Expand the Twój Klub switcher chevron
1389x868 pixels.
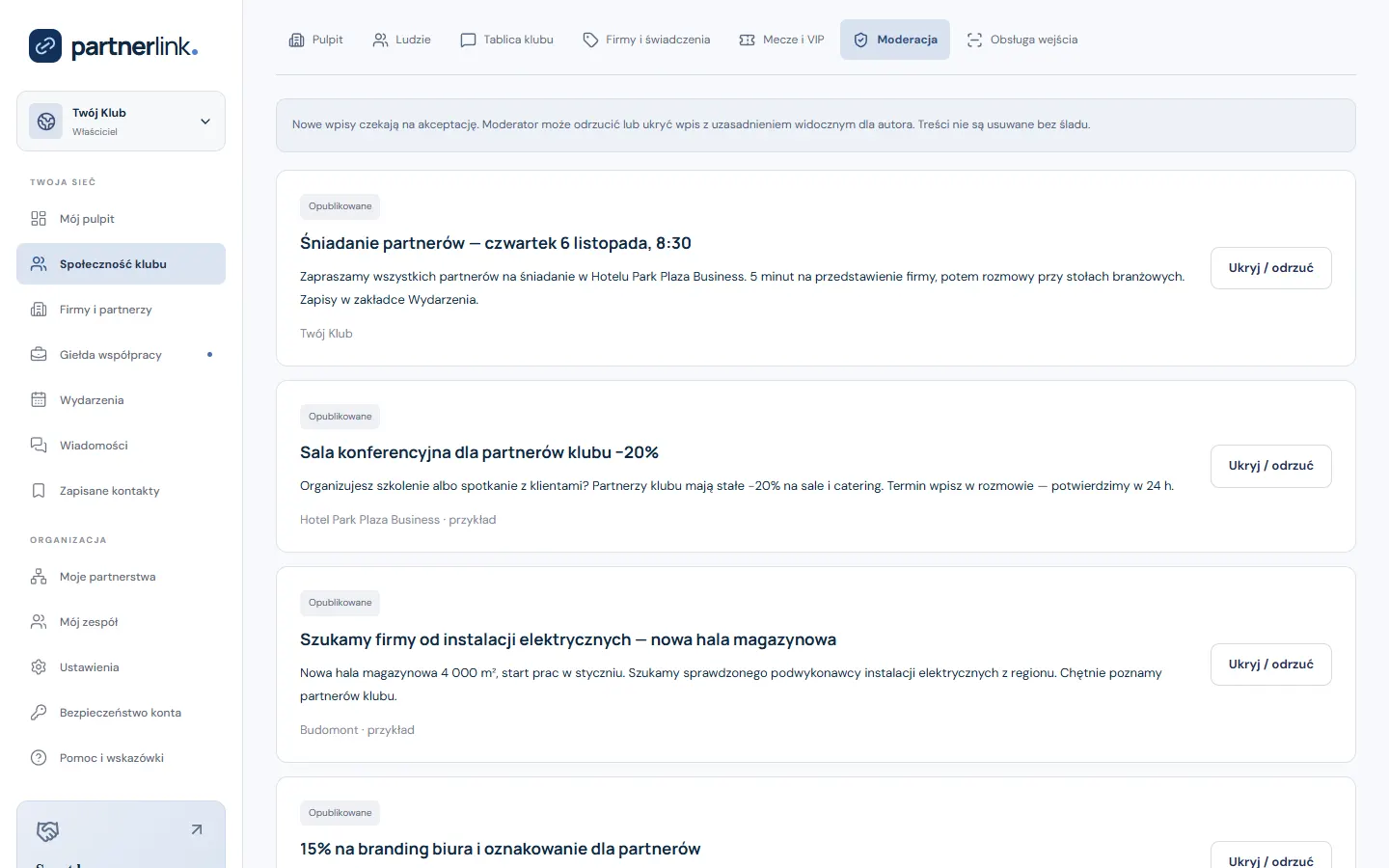(205, 122)
